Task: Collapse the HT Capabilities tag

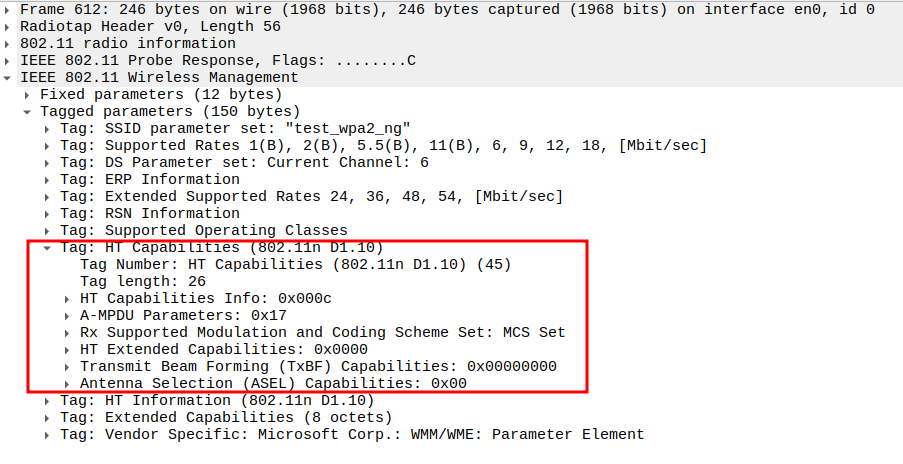Action: click(48, 247)
